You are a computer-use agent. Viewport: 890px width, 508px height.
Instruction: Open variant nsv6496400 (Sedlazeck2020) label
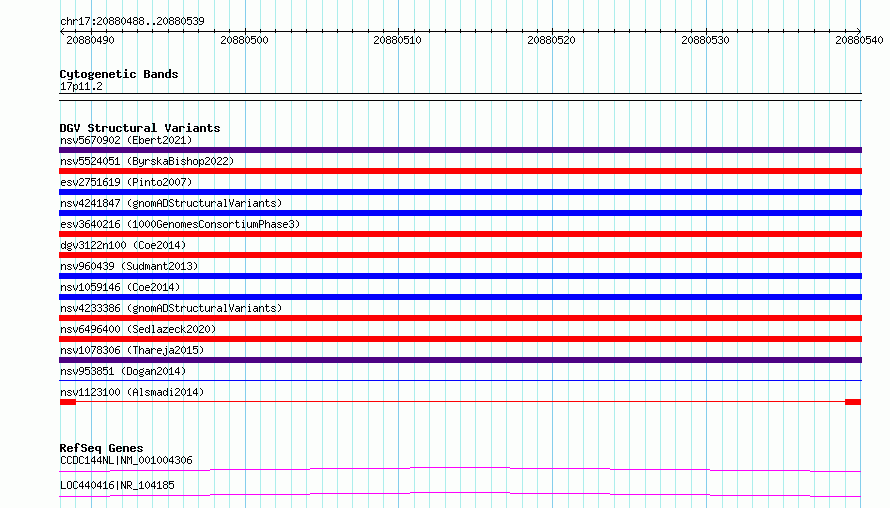click(x=138, y=329)
